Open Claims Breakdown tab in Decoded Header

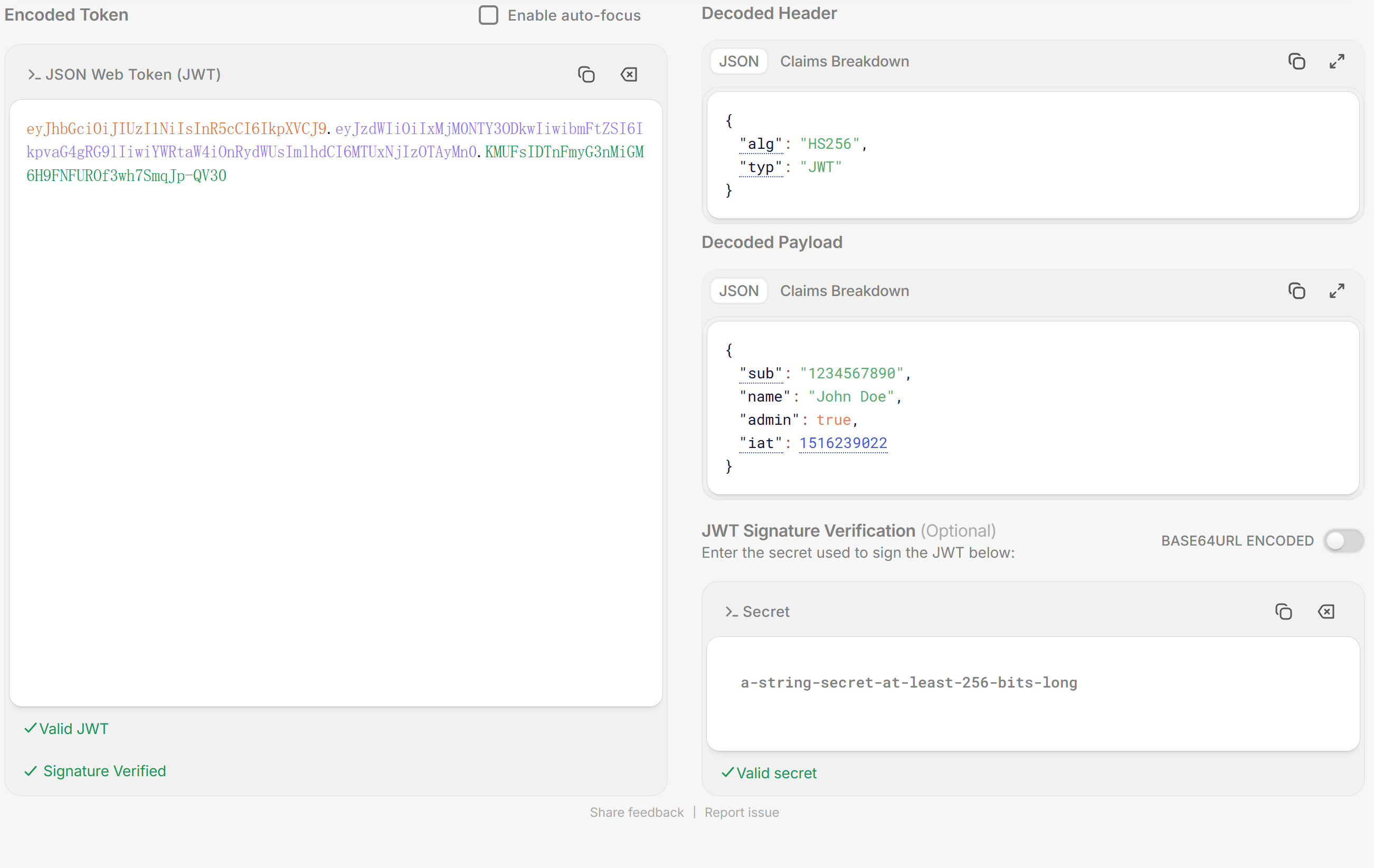click(845, 62)
